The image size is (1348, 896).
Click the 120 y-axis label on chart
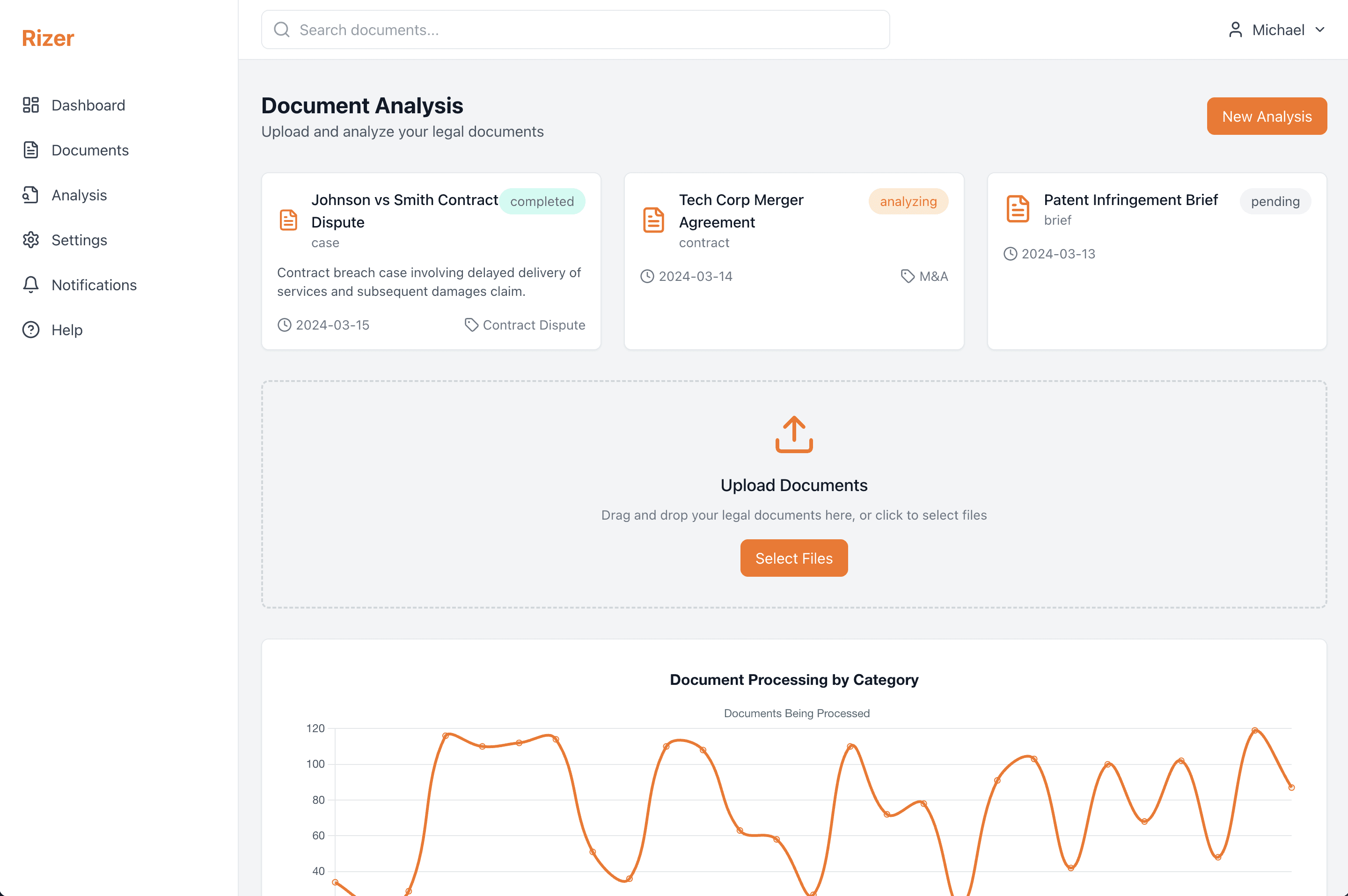point(315,728)
